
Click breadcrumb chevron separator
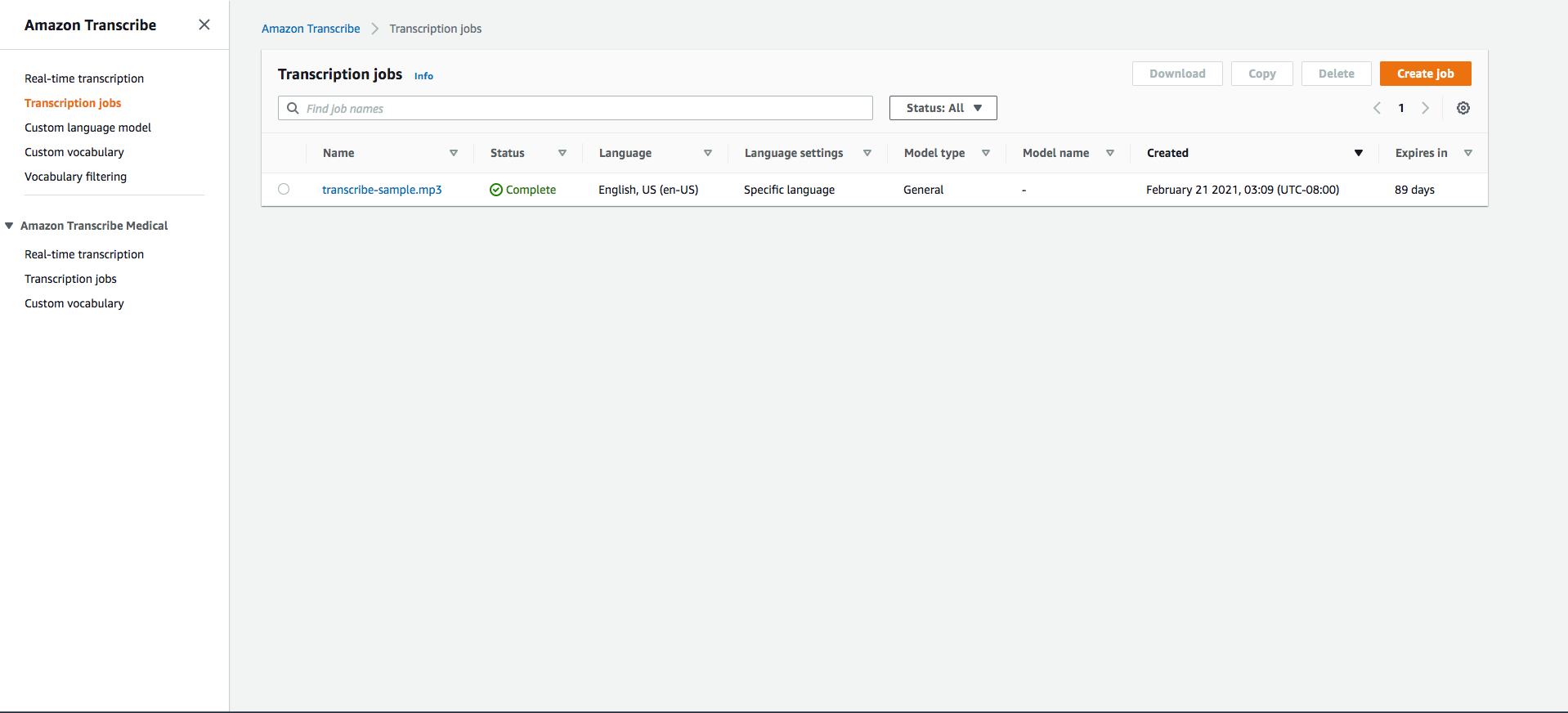coord(374,29)
